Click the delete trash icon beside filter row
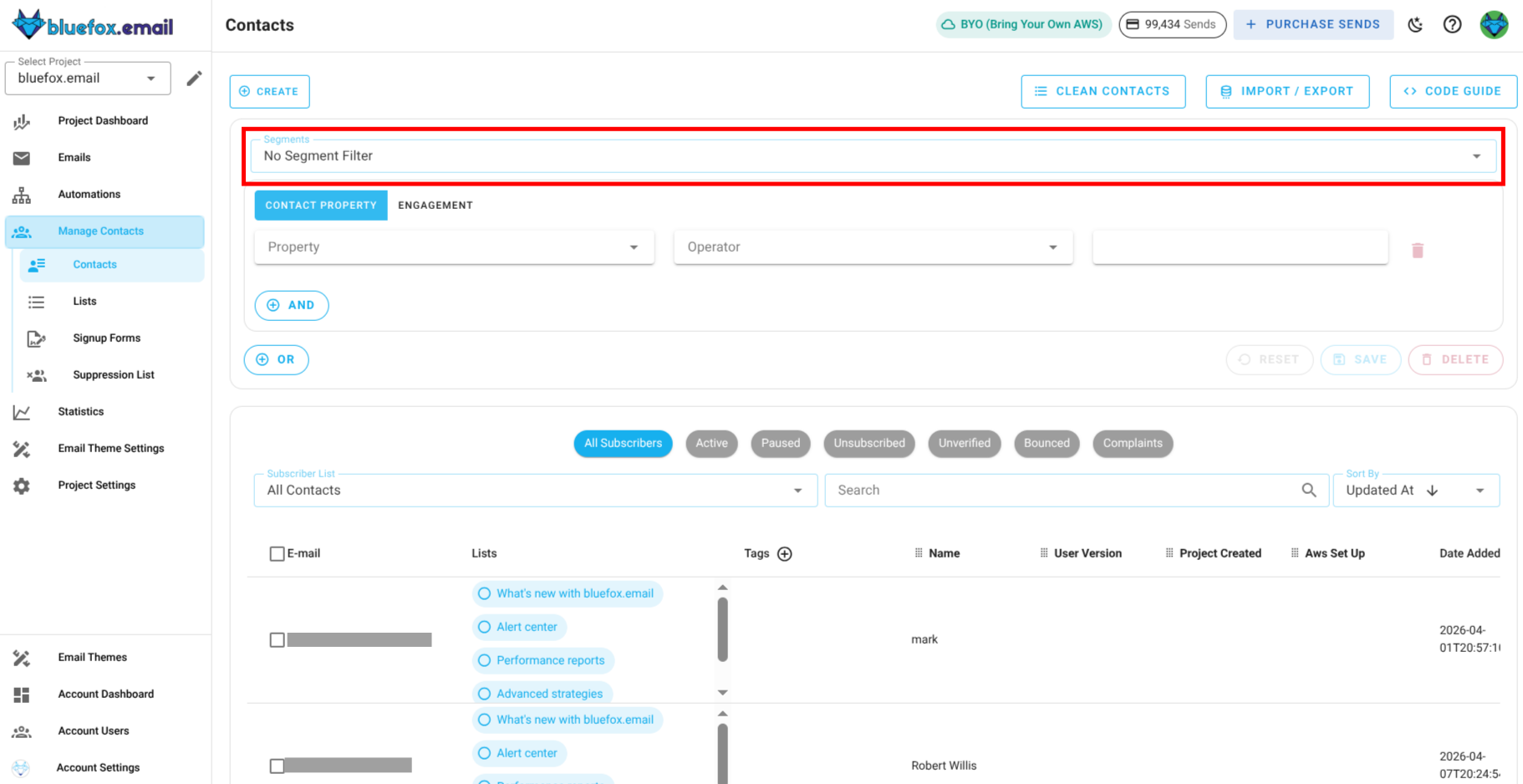1523x784 pixels. 1418,249
